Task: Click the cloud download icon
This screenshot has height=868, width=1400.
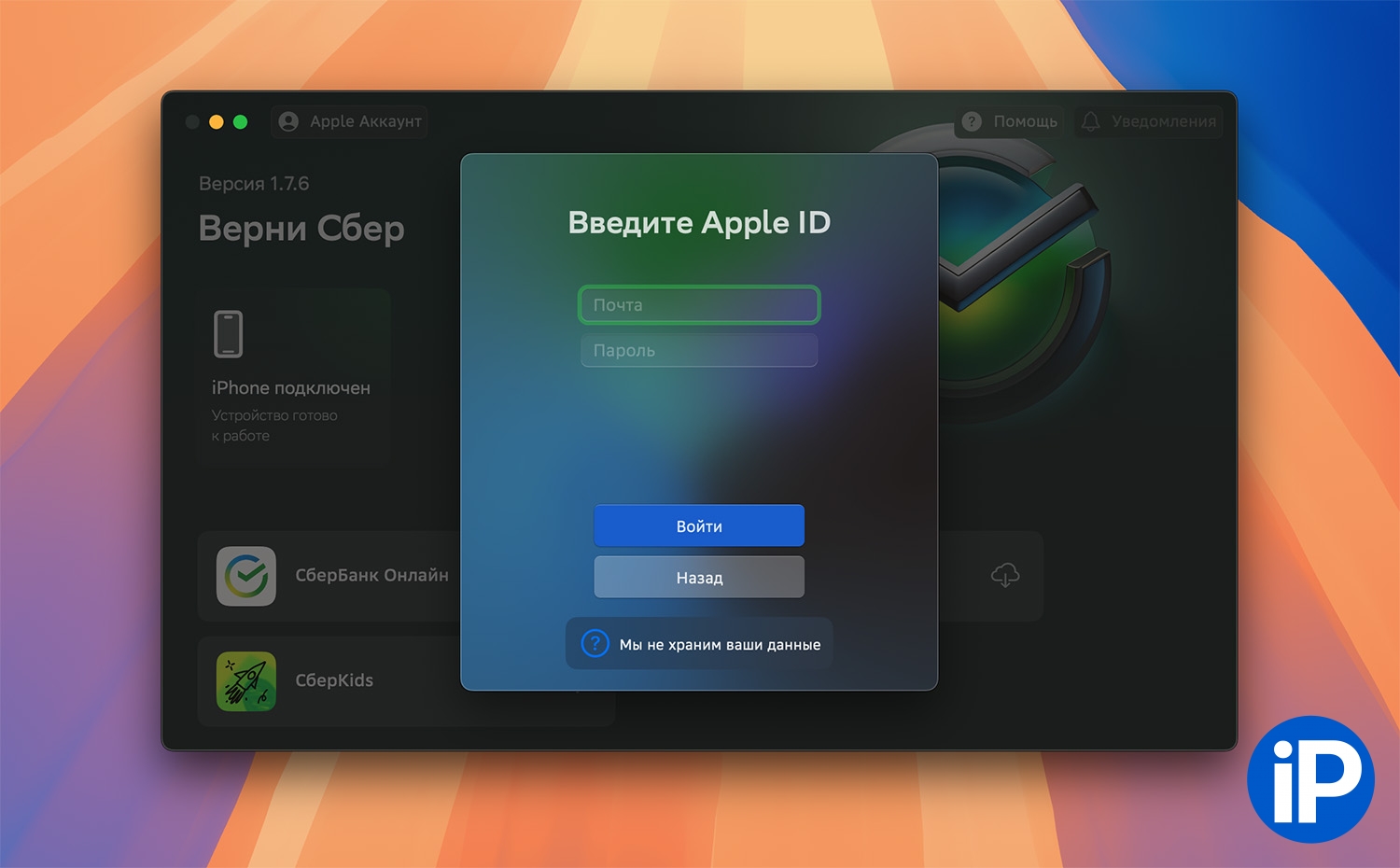Action: click(x=1005, y=575)
